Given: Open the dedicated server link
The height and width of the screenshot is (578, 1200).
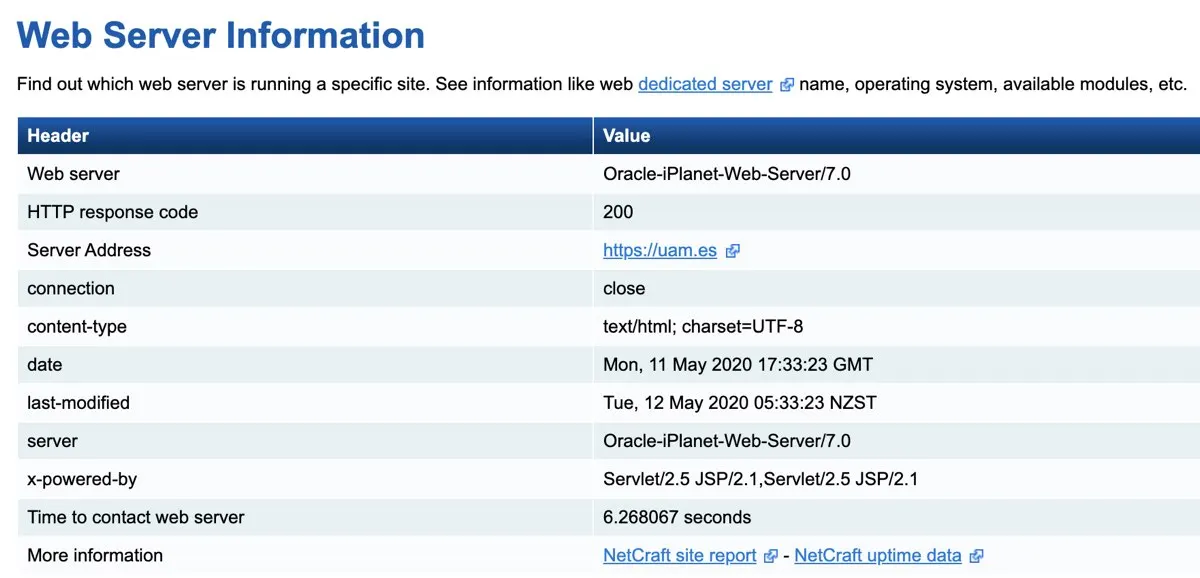Looking at the screenshot, I should tap(705, 84).
